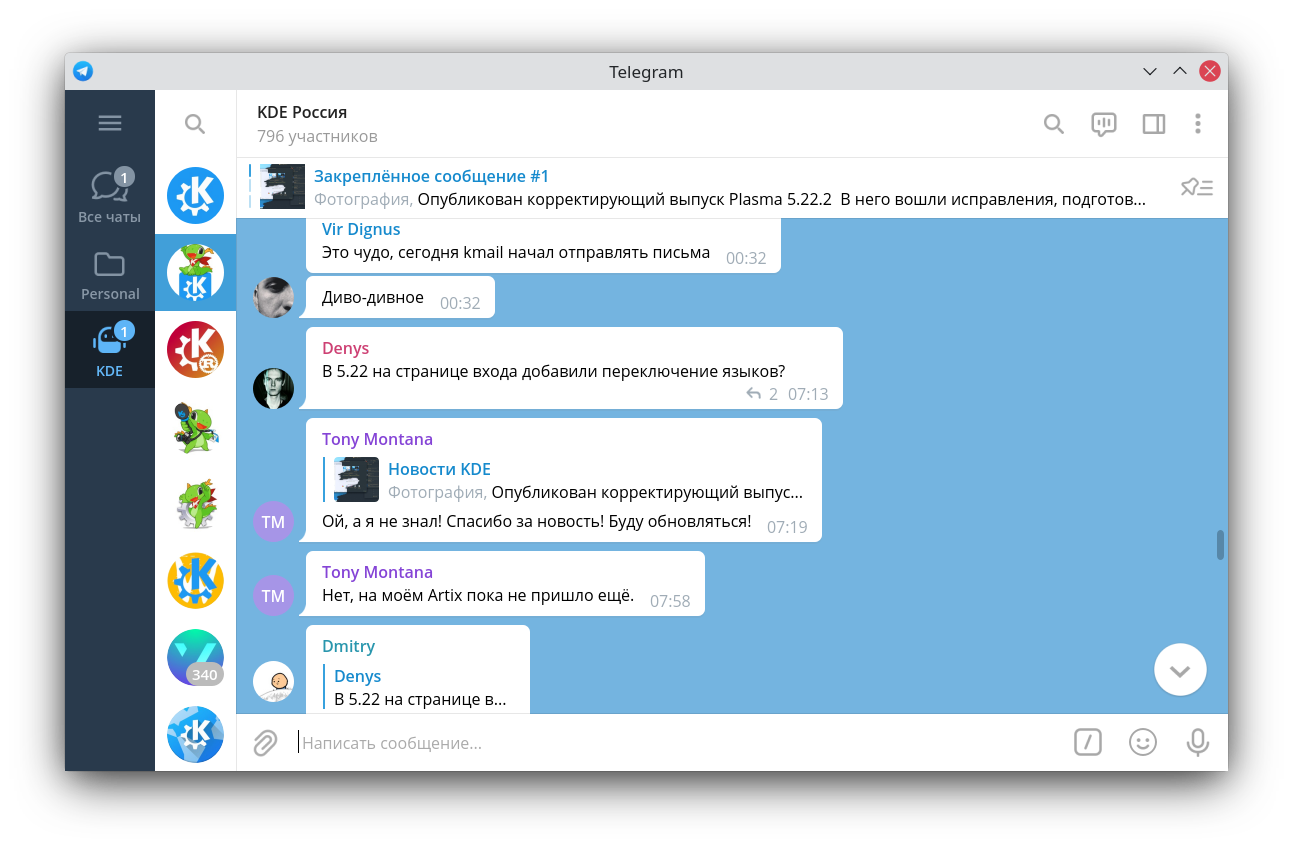Switch to the Personal folder
1293x848 pixels.
pos(110,273)
